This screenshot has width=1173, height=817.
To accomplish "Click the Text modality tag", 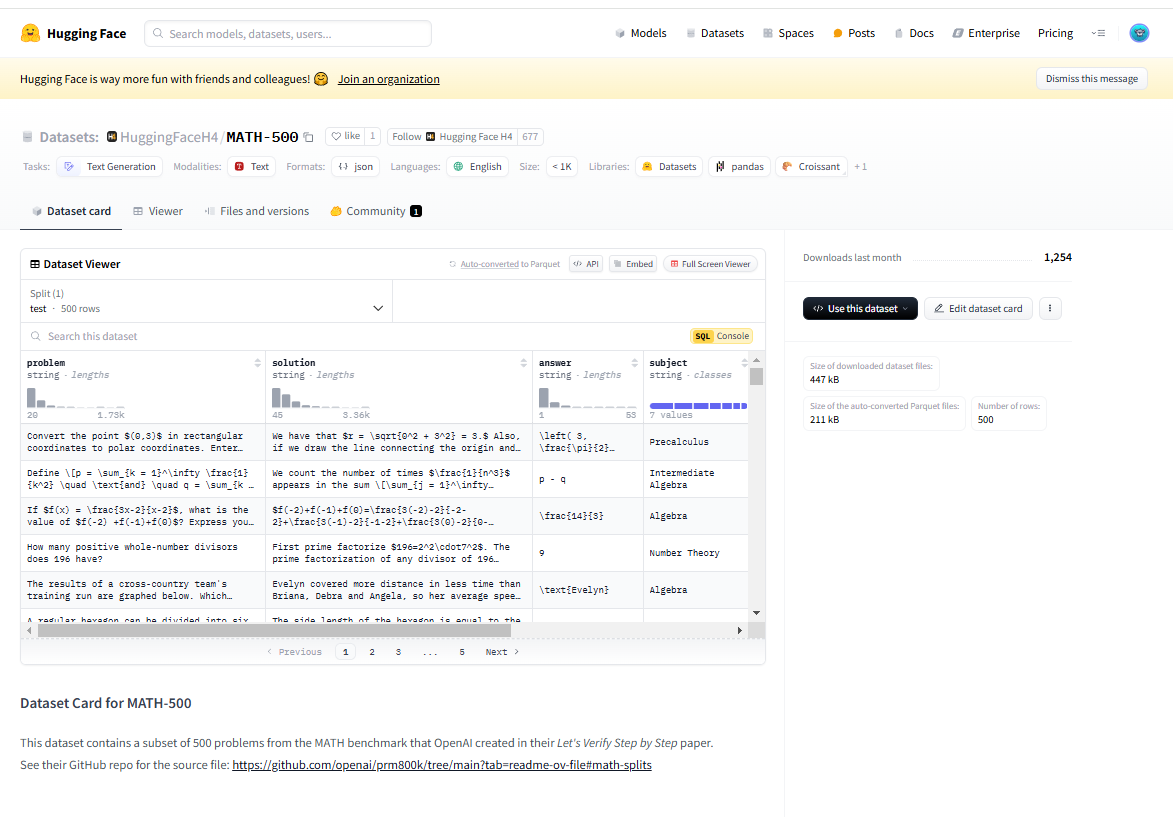I will point(251,166).
